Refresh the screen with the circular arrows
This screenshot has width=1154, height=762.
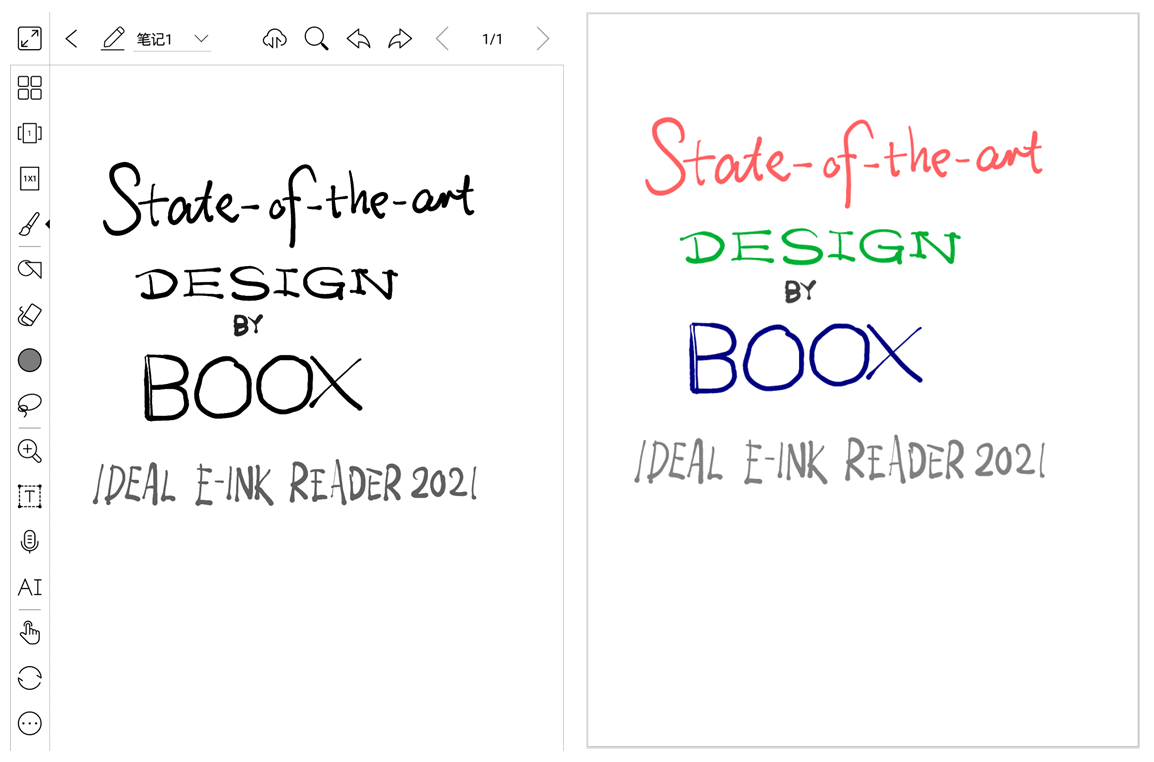coord(29,678)
